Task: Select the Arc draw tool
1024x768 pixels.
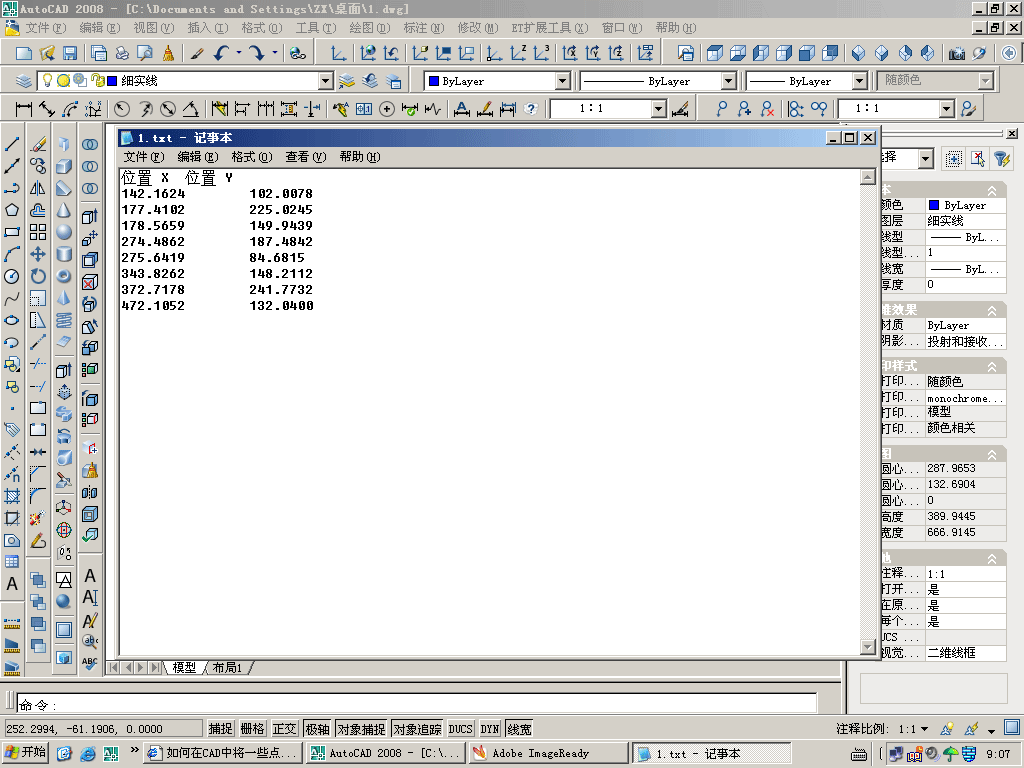Action: (x=12, y=254)
